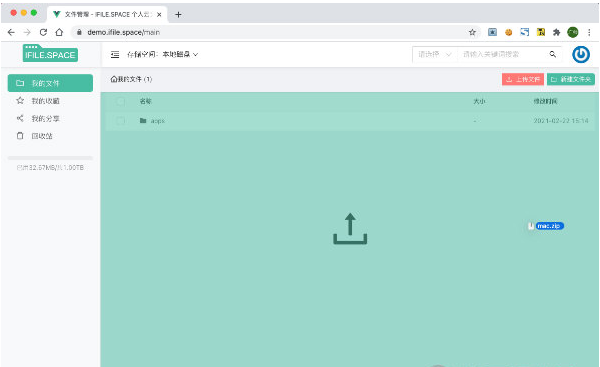This screenshot has height=367, width=600.
Task: Click the yellow extension icon
Action: click(541, 33)
